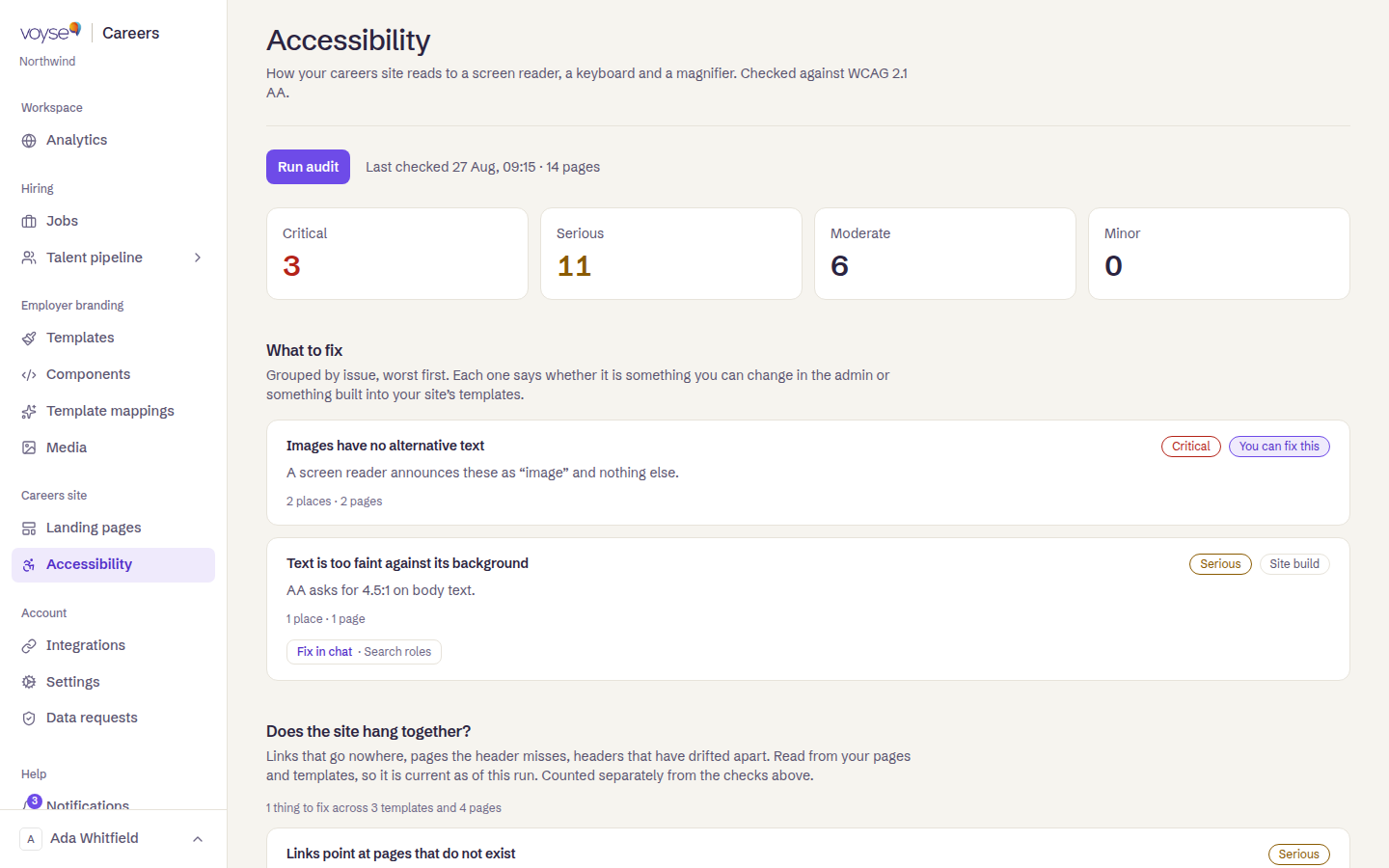Image resolution: width=1389 pixels, height=868 pixels.
Task: Open Data requests page
Action: pos(113,719)
